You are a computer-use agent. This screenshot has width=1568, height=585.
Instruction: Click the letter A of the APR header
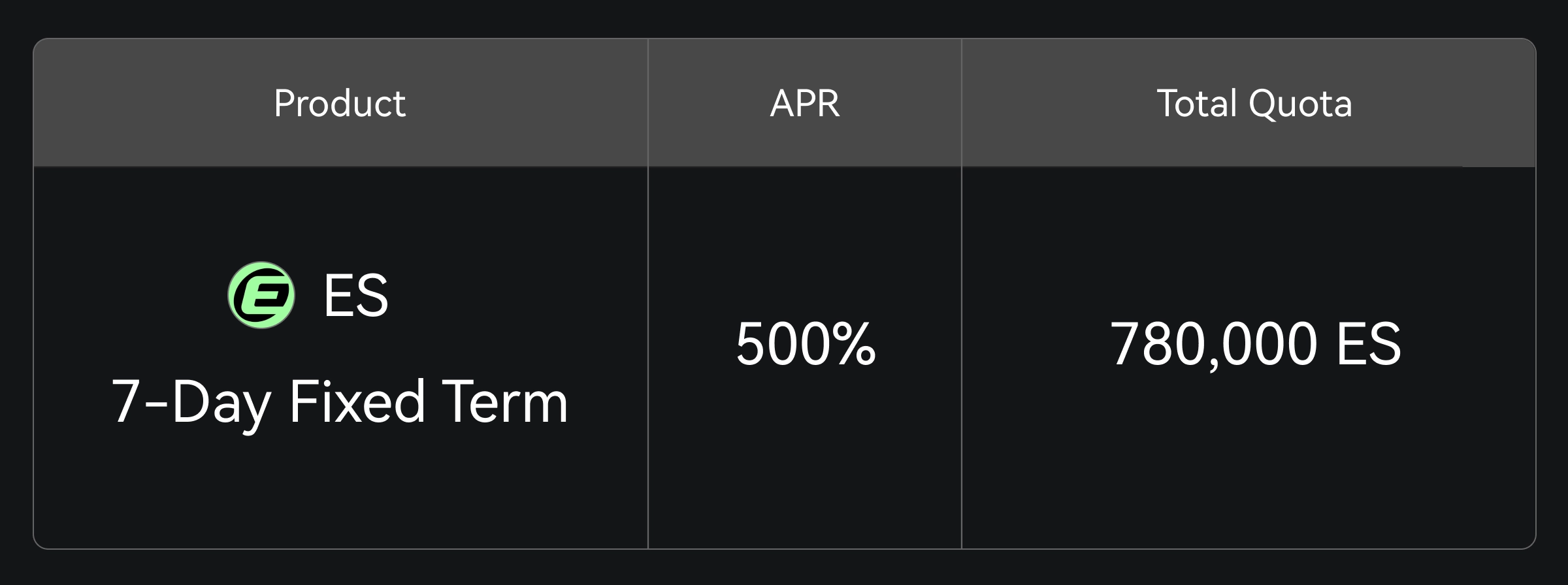click(780, 103)
